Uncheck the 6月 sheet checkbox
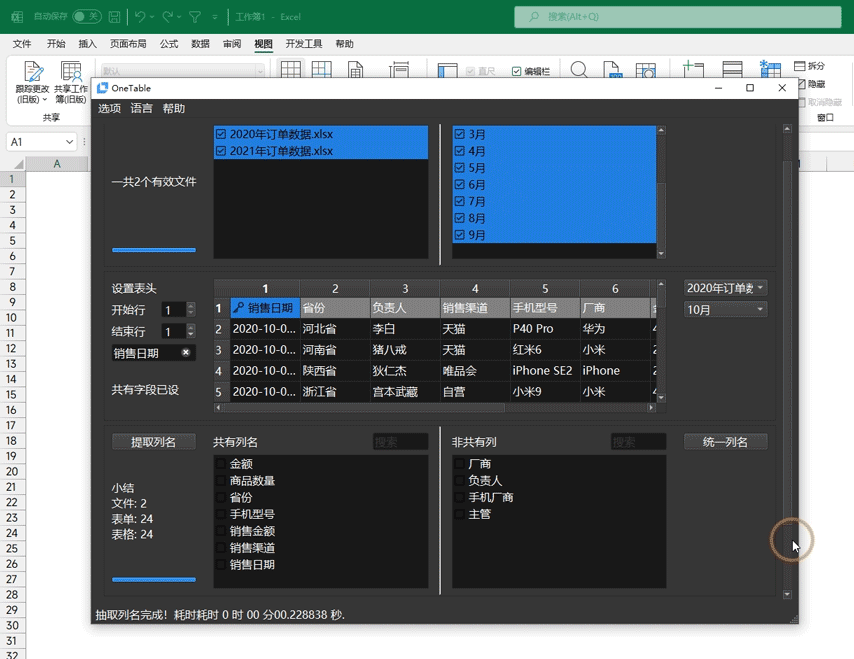 pos(459,185)
